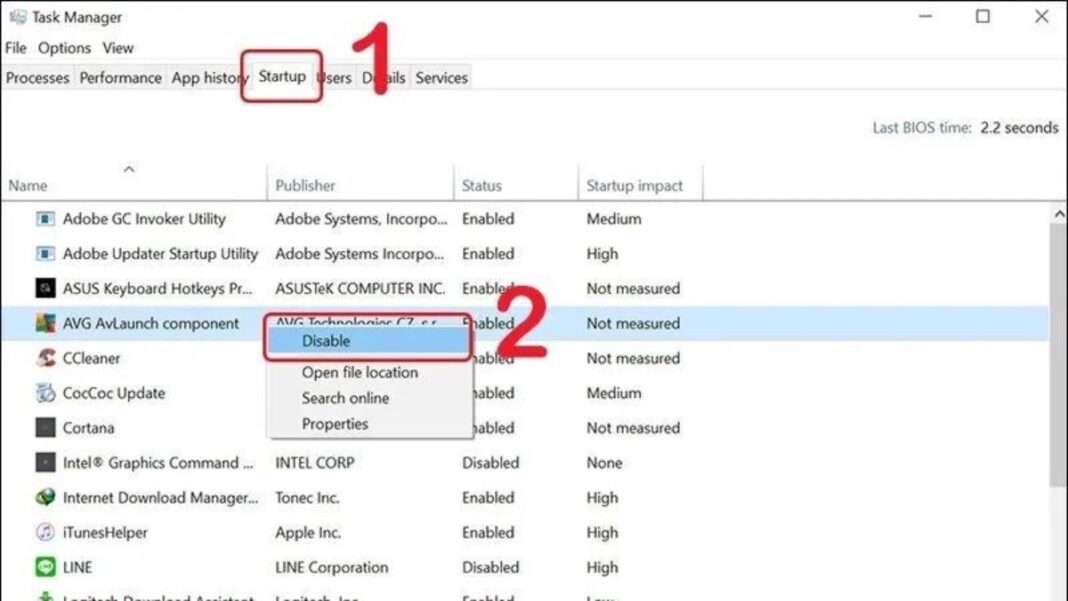This screenshot has width=1068, height=601.
Task: Click the INTEL CORP publisher cell
Action: pyautogui.click(x=315, y=463)
